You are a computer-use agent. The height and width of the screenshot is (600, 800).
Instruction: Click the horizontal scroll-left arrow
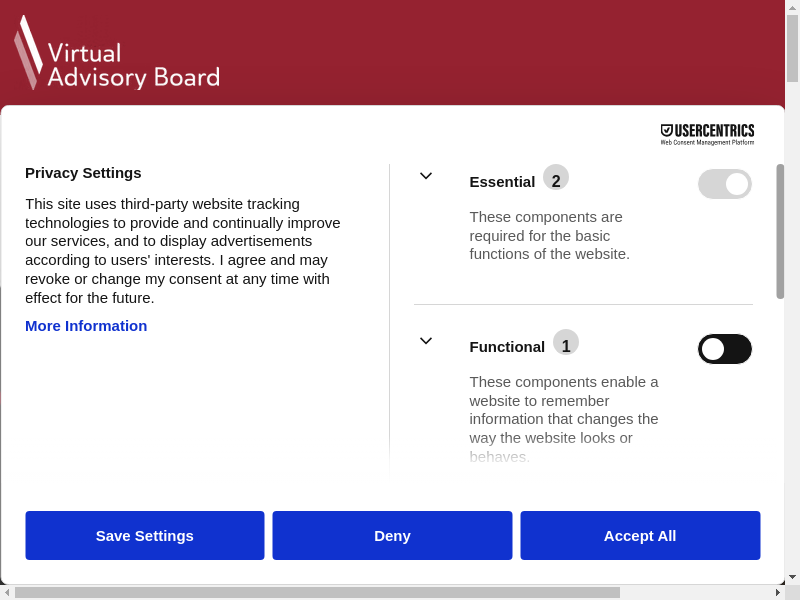coord(7,592)
